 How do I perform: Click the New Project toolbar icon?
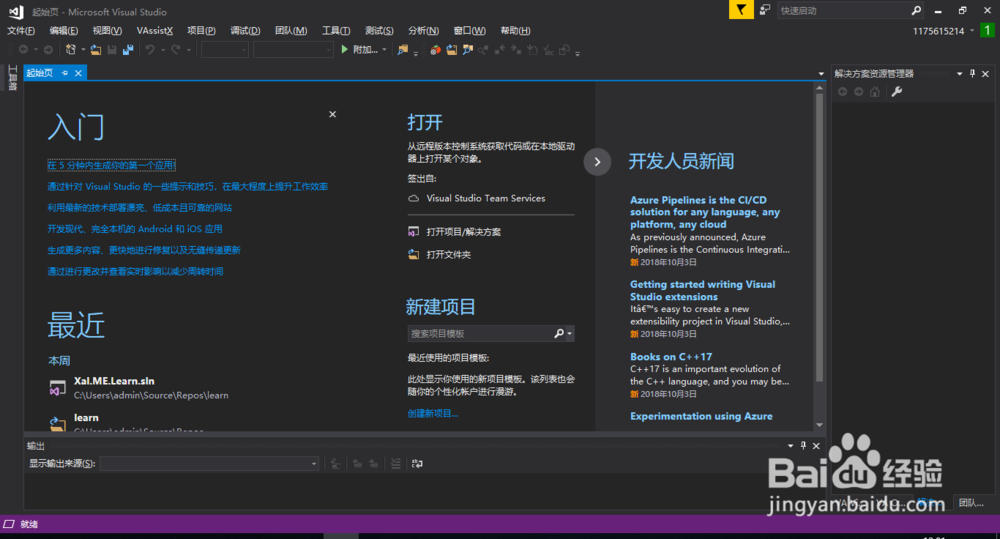click(70, 50)
